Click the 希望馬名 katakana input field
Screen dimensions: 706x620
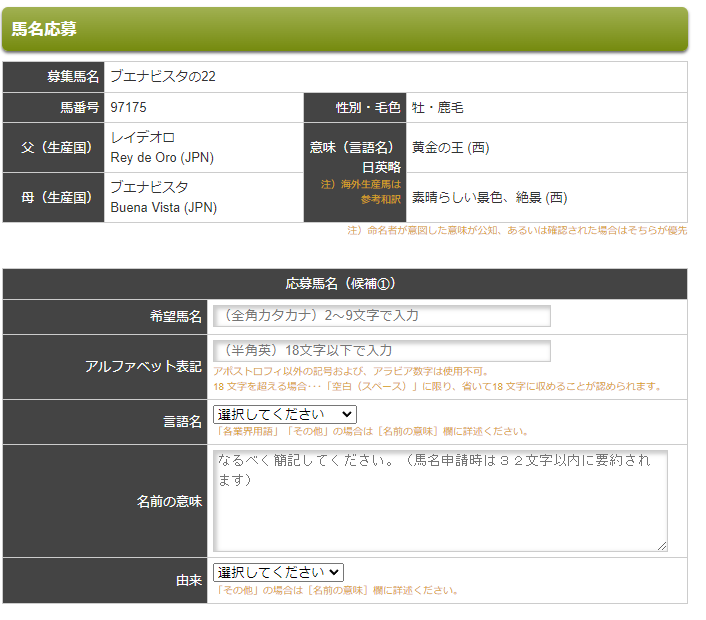(x=381, y=316)
